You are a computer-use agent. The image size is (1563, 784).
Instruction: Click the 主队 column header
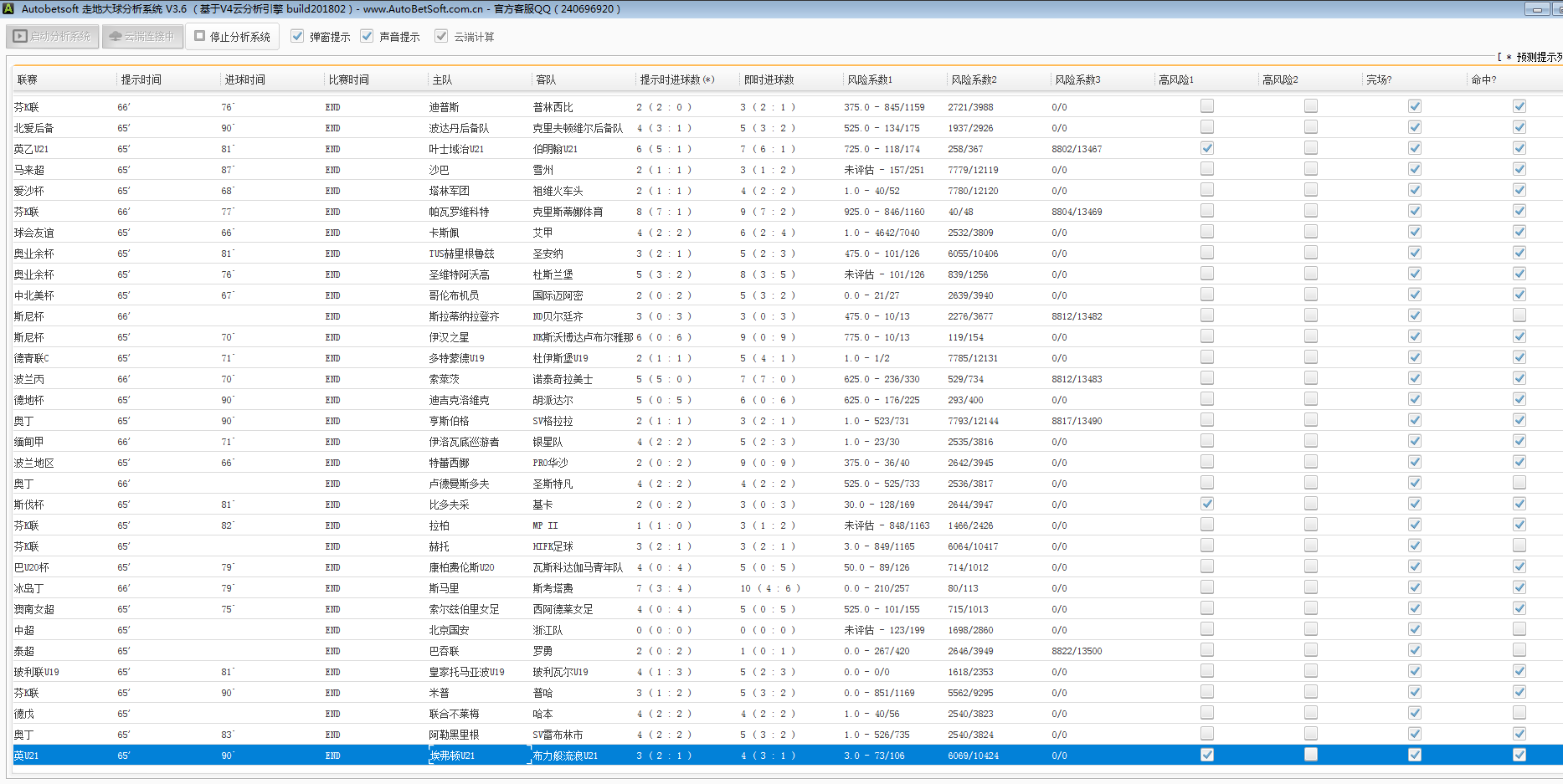(x=442, y=79)
